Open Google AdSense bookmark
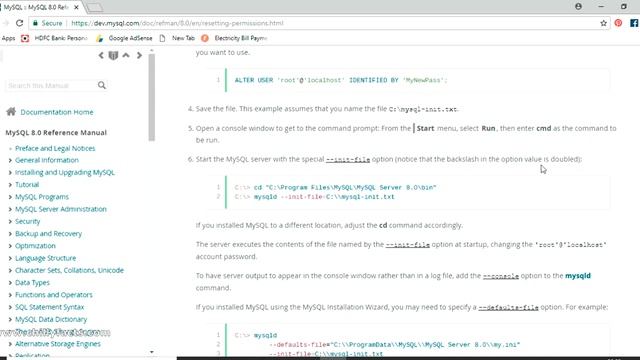 pos(124,38)
